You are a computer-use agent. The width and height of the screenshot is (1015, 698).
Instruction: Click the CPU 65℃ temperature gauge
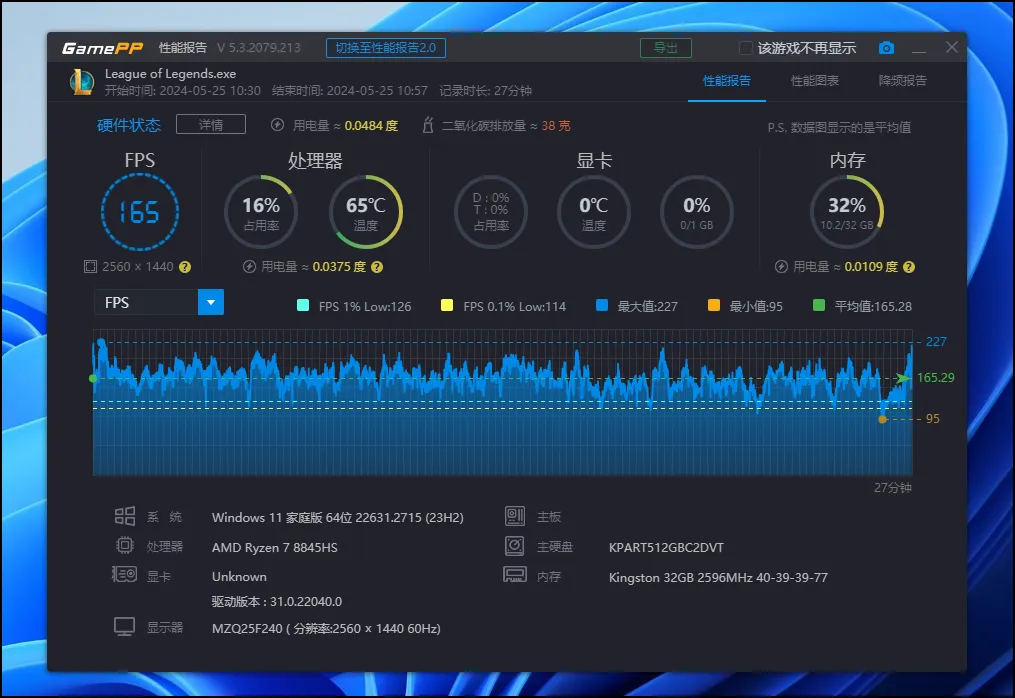coord(366,212)
